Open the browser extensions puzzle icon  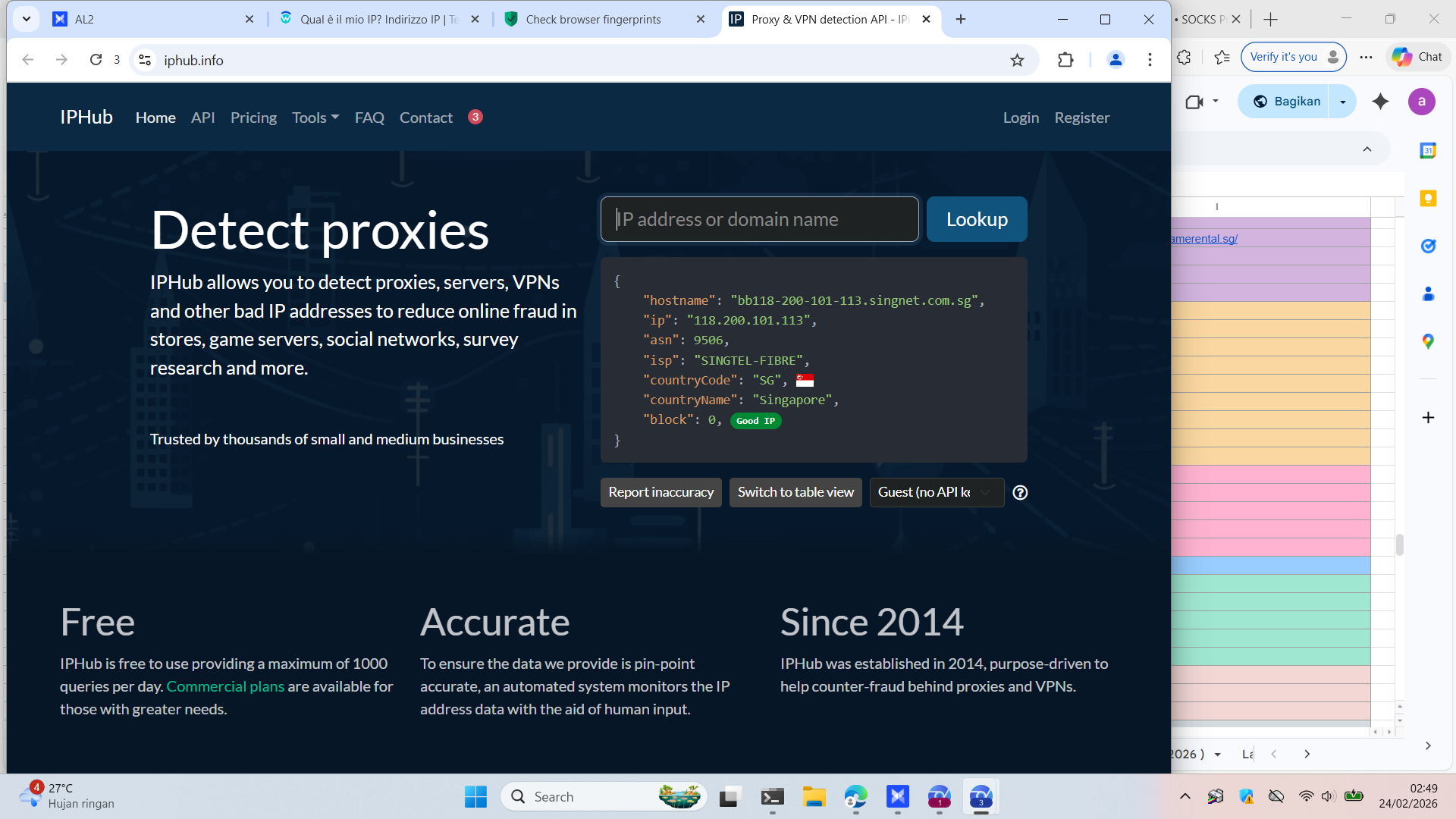pos(1065,60)
